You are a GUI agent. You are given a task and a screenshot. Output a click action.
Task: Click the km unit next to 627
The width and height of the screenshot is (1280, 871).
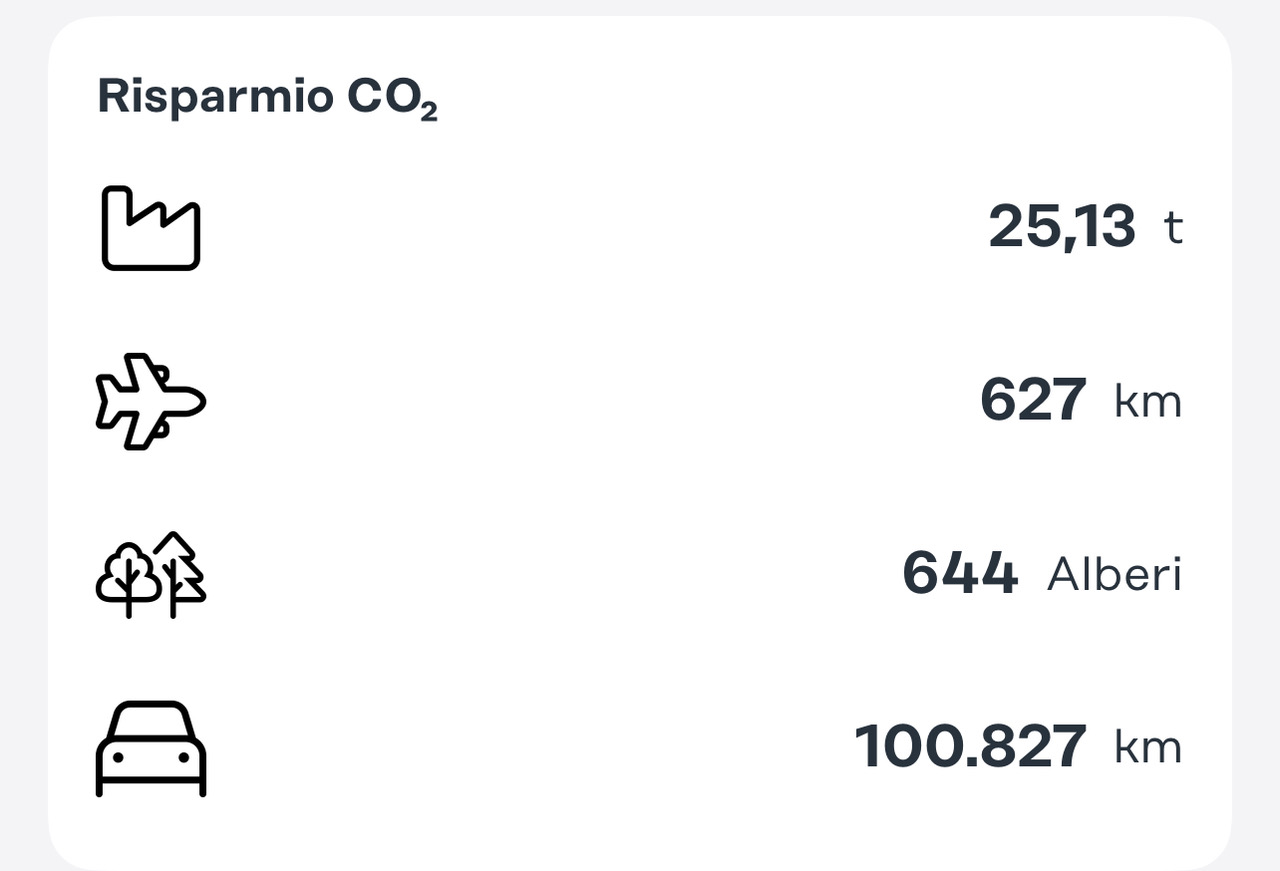tap(1148, 401)
